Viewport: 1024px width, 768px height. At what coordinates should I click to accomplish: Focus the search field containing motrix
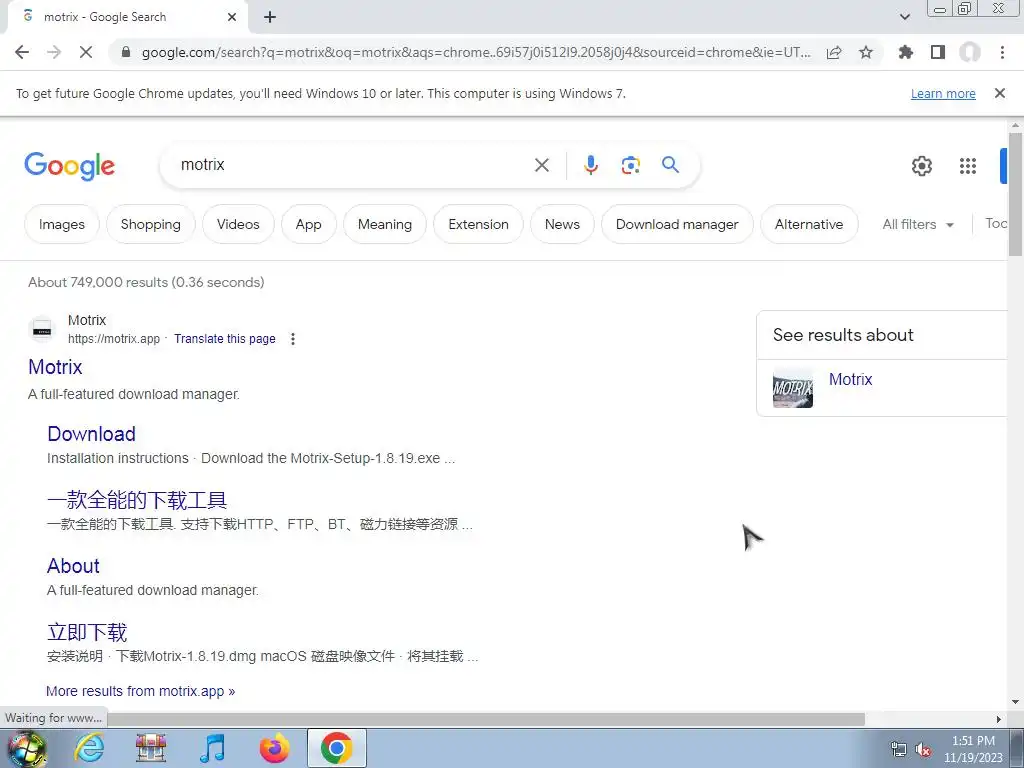353,165
